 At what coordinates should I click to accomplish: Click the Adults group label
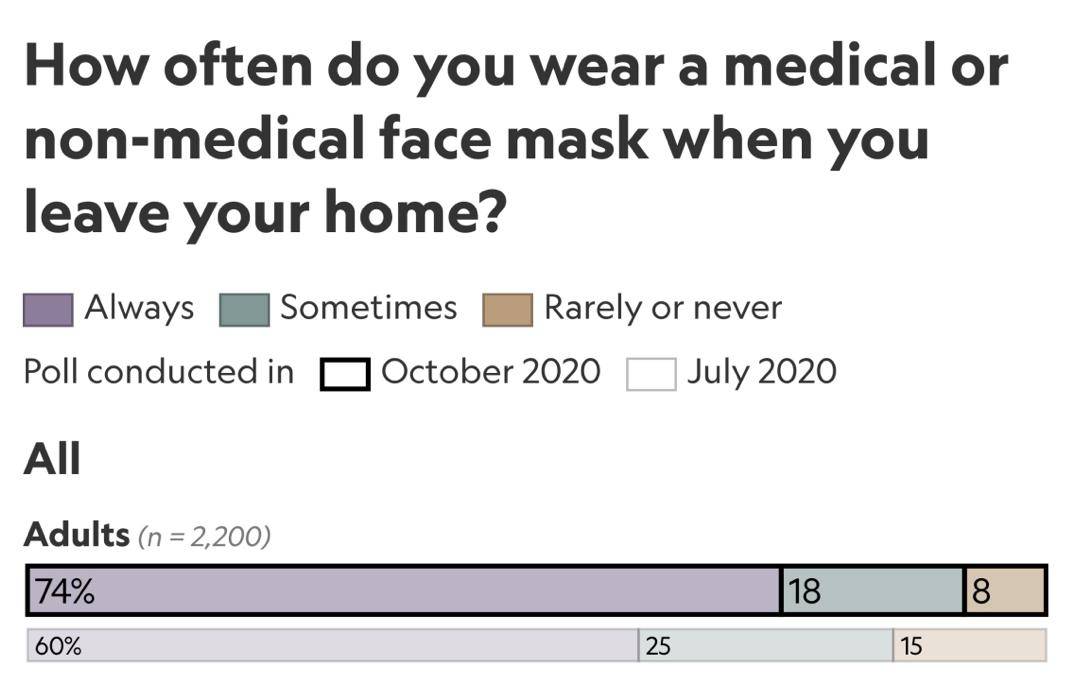pyautogui.click(x=77, y=534)
